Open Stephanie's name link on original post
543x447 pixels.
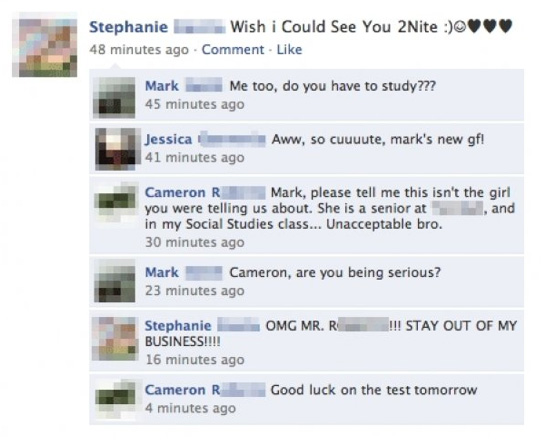[x=128, y=27]
